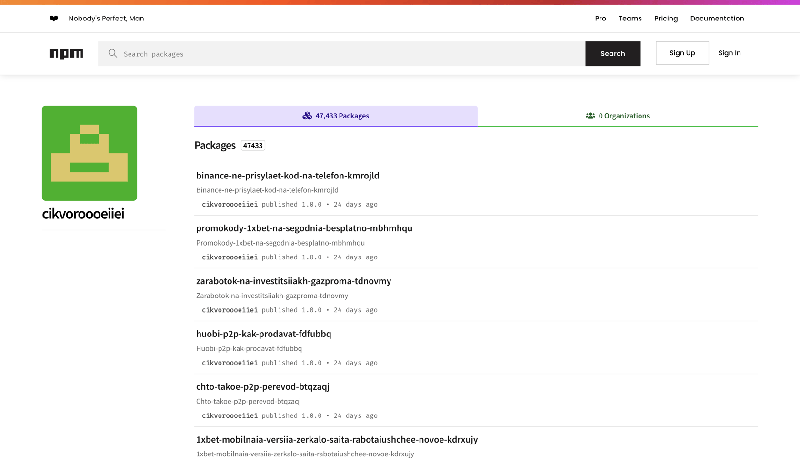
Task: Click description text of chto-takoe-p2p package
Action: (x=247, y=401)
